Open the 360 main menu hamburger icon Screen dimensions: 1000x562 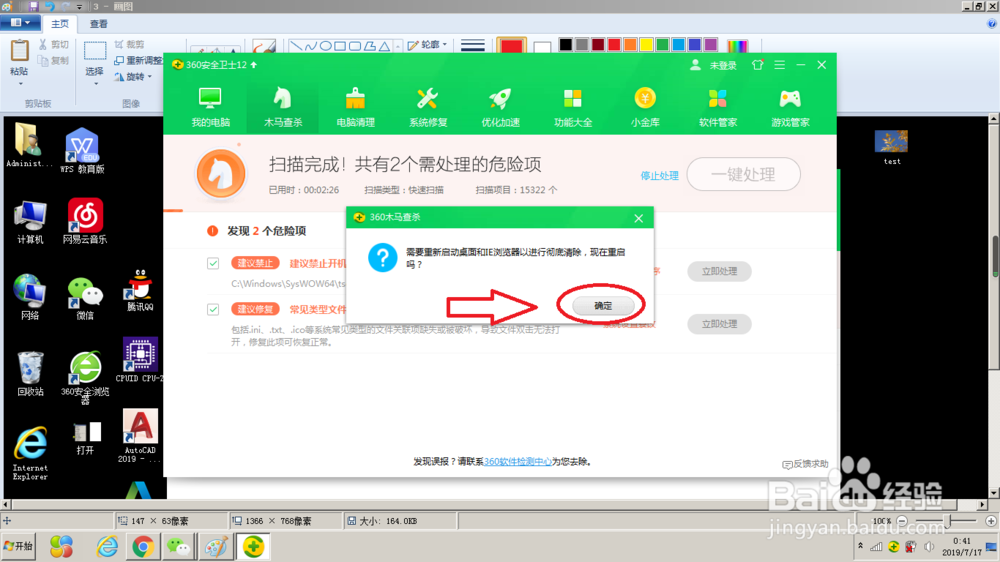pyautogui.click(x=779, y=65)
